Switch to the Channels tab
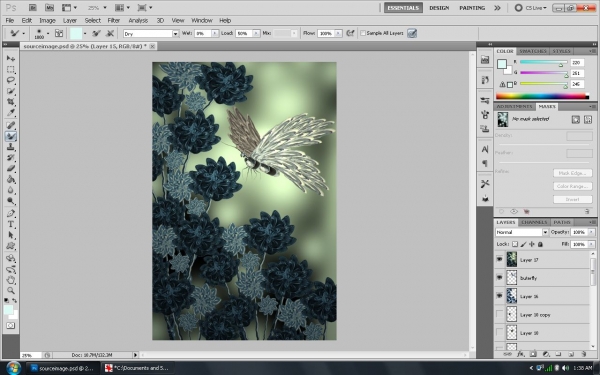600x375 pixels. (534, 222)
